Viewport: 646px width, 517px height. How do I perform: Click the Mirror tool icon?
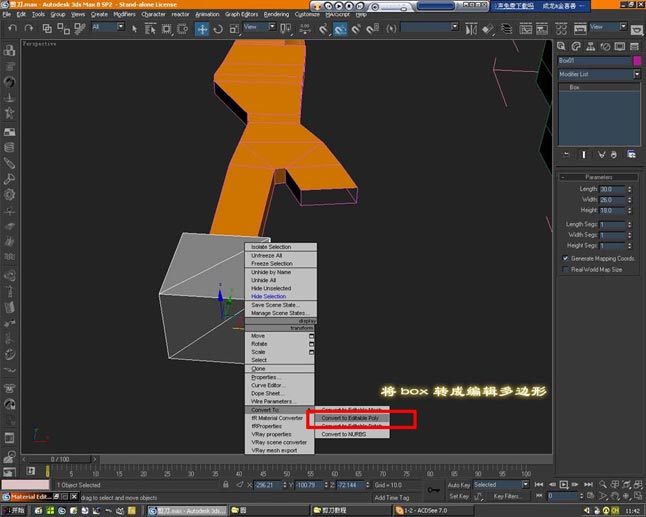[471, 29]
